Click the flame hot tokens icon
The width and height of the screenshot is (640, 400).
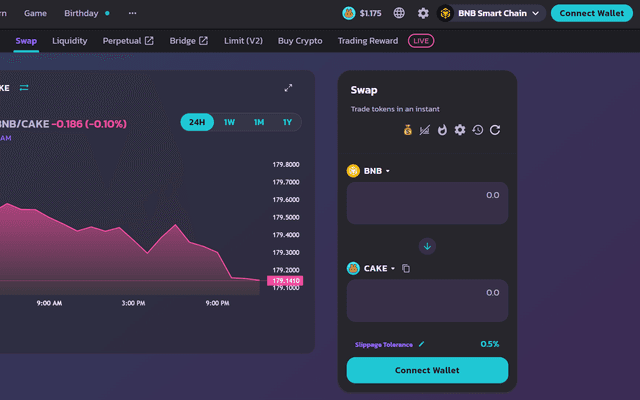coord(442,130)
